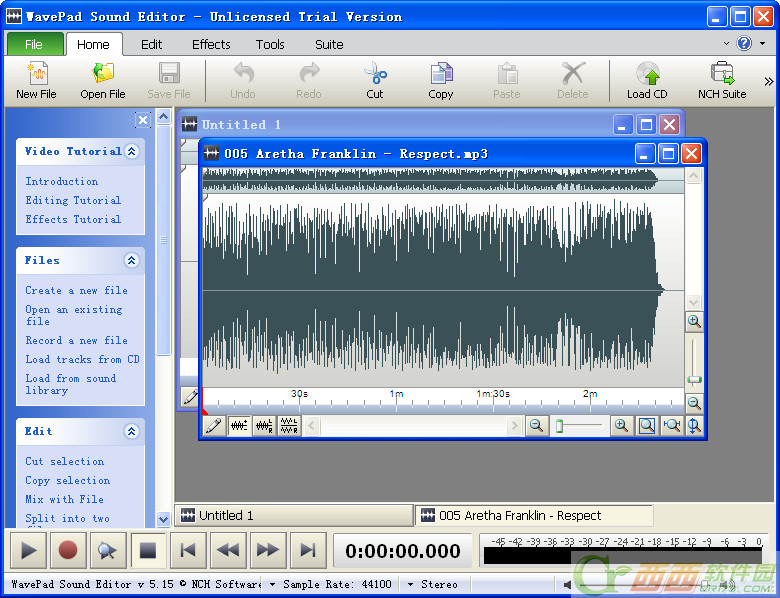Click the Rewind button
The width and height of the screenshot is (780, 598).
click(x=228, y=550)
